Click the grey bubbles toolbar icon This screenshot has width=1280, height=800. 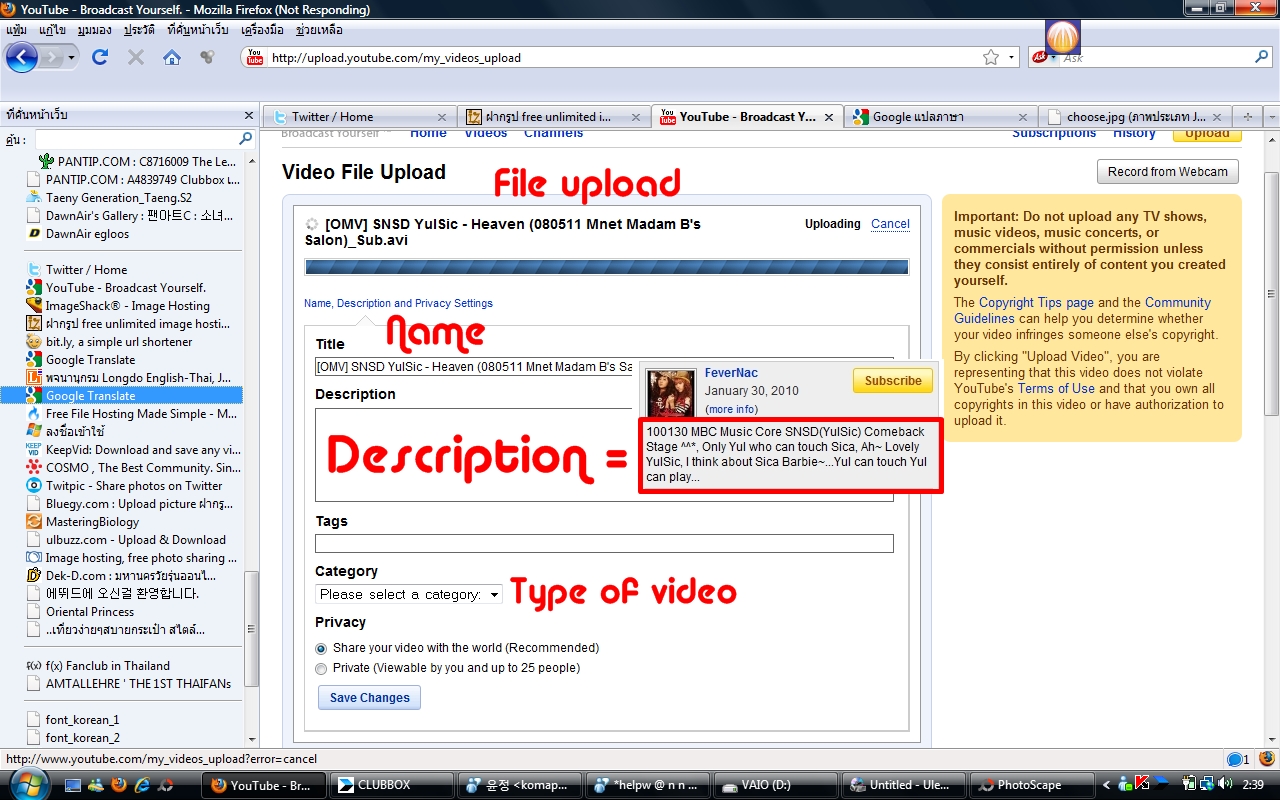[207, 57]
